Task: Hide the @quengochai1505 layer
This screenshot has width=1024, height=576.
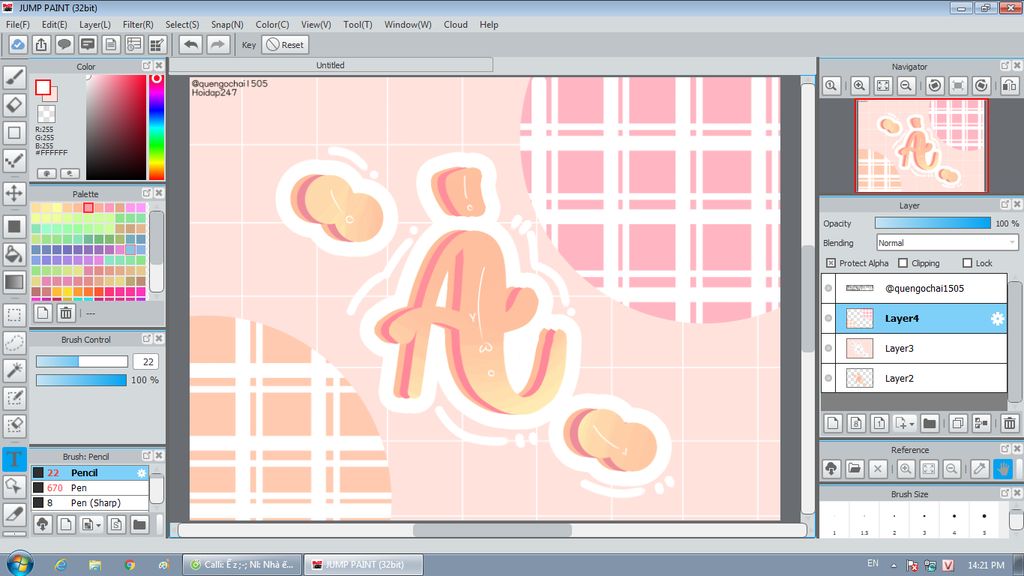Action: coord(828,288)
